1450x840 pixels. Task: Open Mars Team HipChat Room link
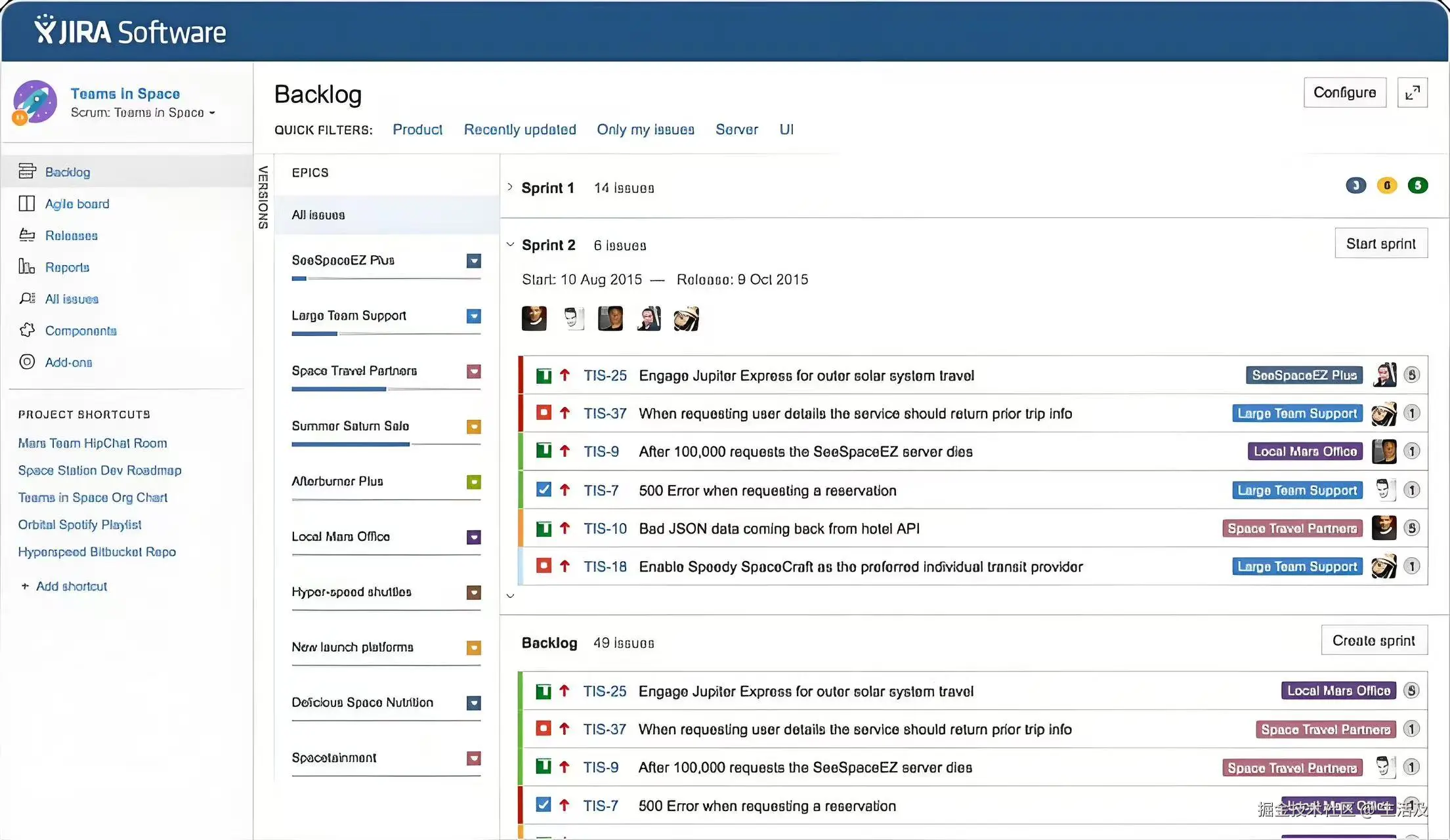pos(93,443)
